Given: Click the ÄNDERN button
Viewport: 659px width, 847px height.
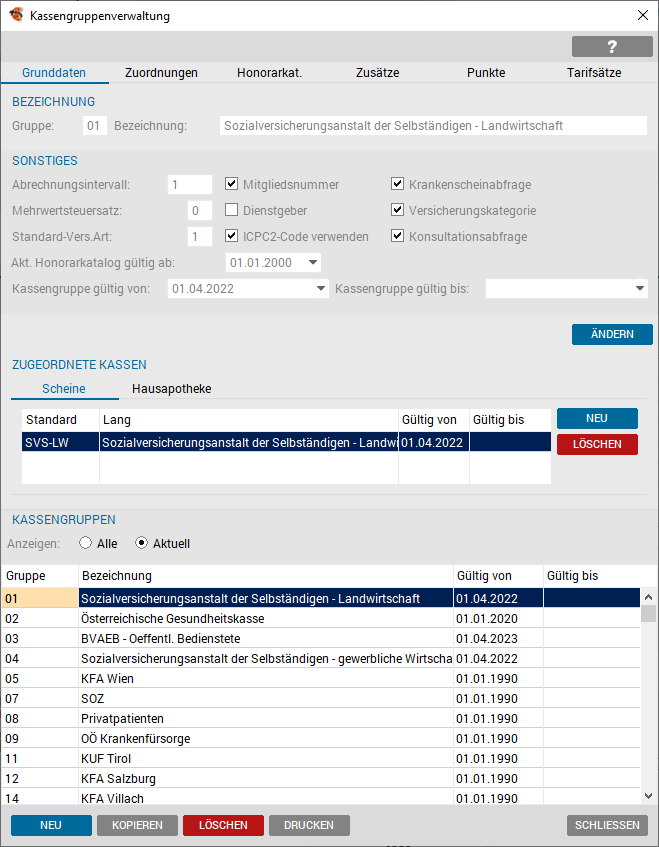Looking at the screenshot, I should click(x=612, y=334).
